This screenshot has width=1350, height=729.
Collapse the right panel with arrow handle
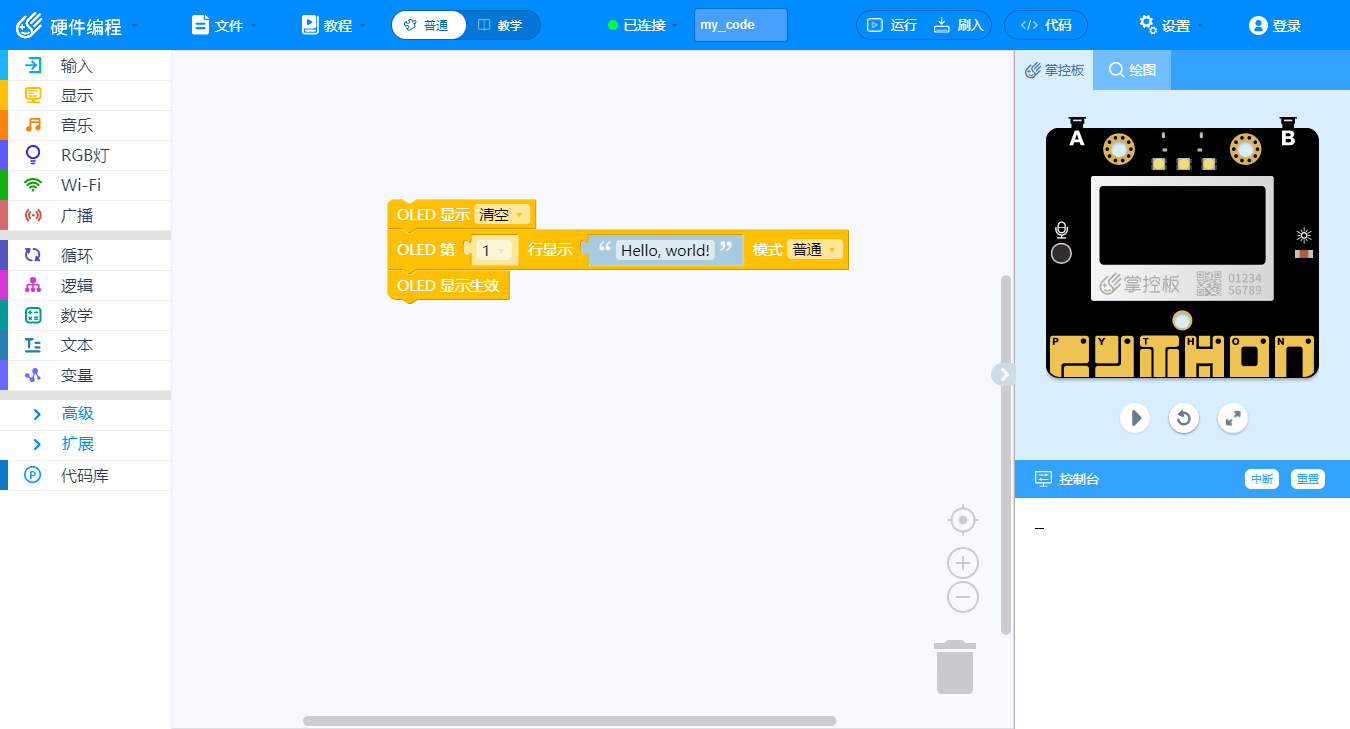(x=1004, y=374)
